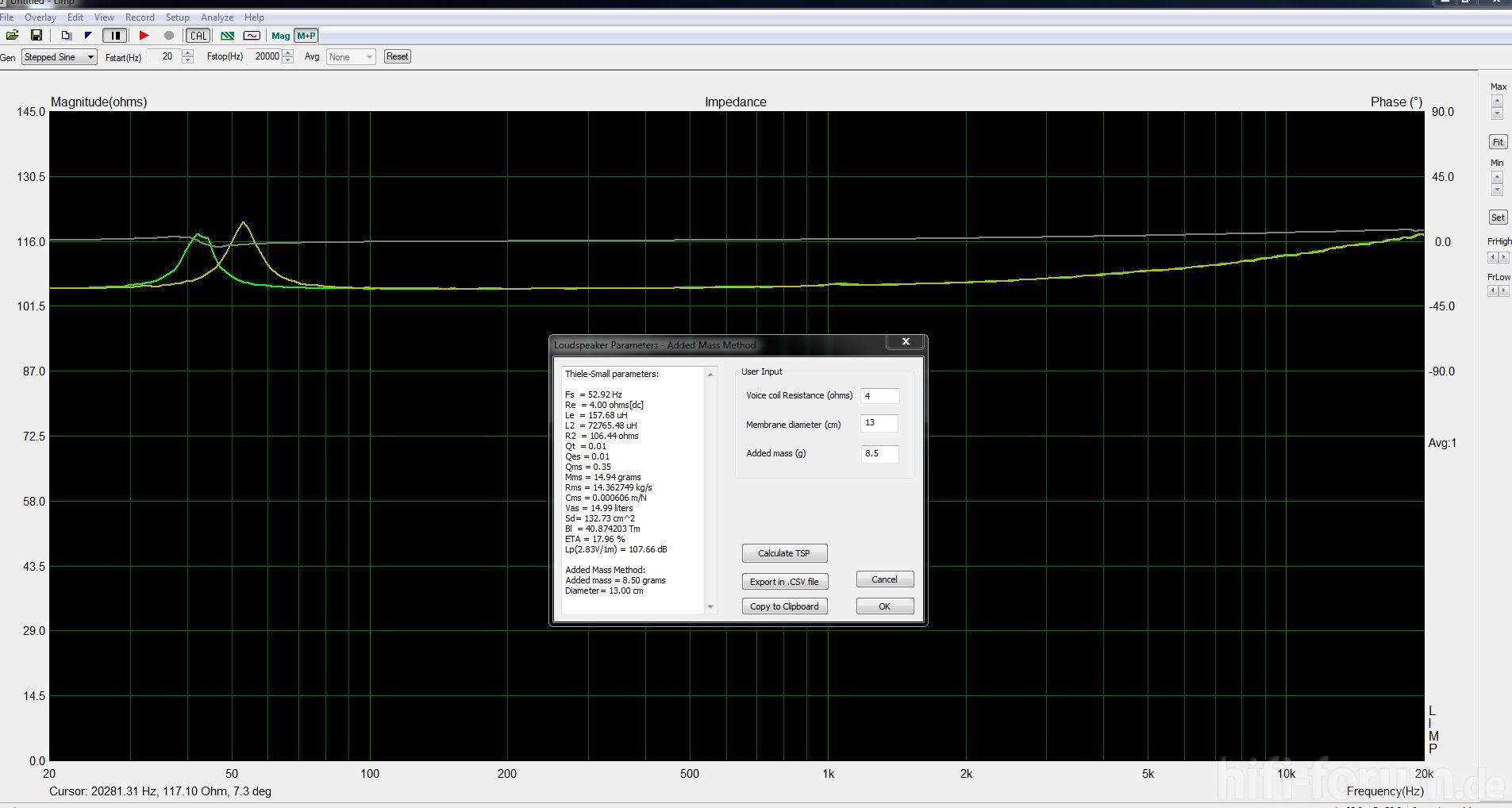Click the Added mass field
This screenshot has height=808, width=1512.
click(x=879, y=453)
